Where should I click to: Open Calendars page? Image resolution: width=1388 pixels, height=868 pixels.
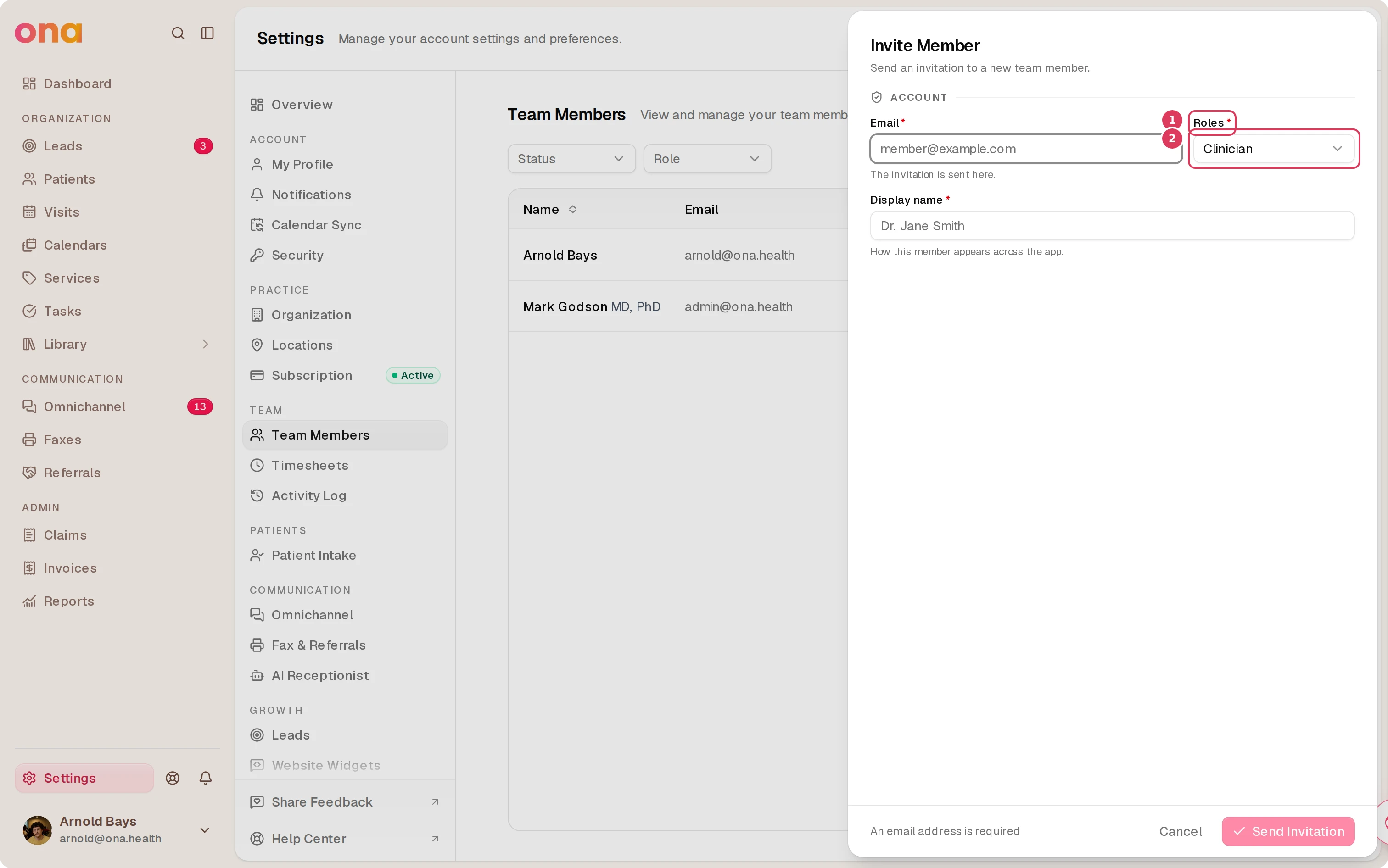(117, 245)
